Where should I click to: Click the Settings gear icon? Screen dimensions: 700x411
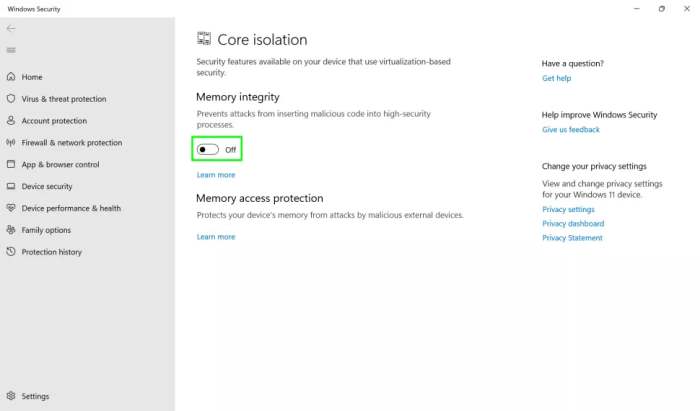point(11,397)
